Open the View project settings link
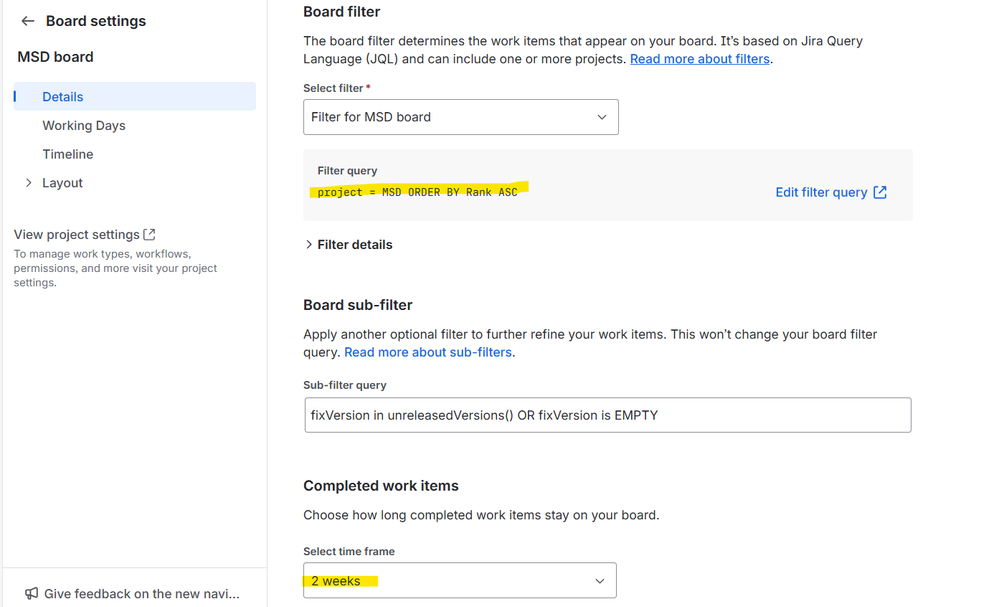999x607 pixels. pyautogui.click(x=77, y=234)
